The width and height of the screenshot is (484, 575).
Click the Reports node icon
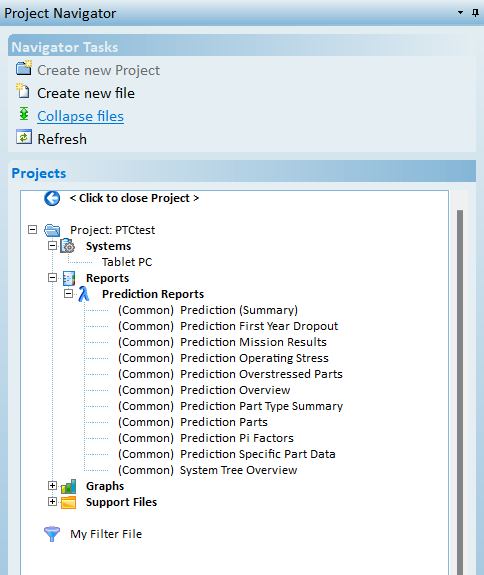69,278
